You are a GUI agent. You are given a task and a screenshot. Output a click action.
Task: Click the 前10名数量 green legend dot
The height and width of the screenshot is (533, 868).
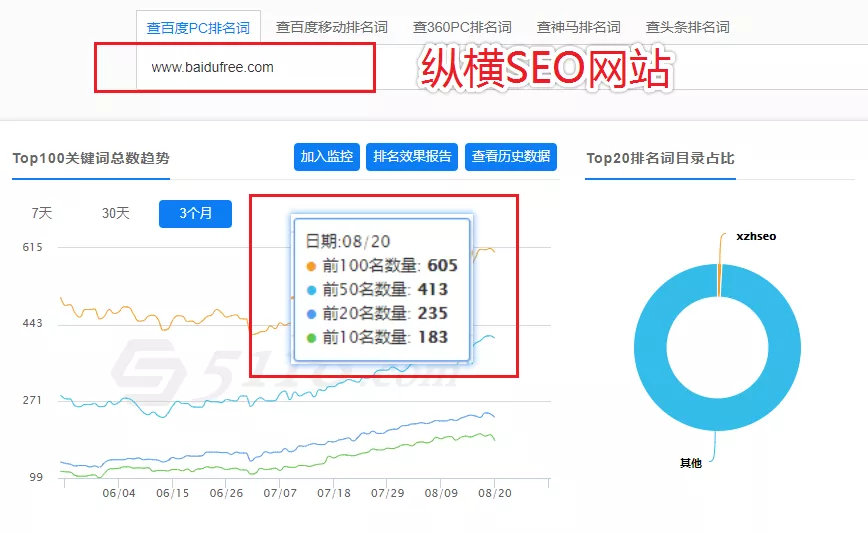(311, 338)
